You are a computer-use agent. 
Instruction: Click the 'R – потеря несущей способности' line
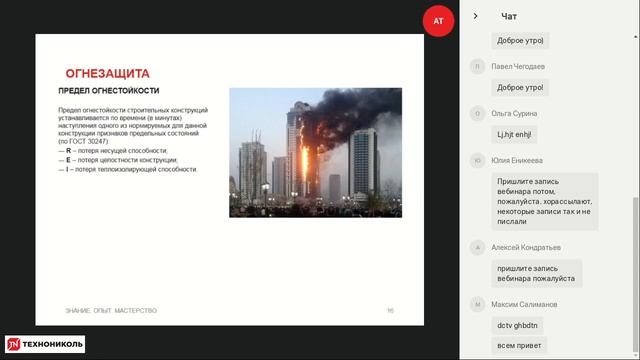click(x=113, y=151)
